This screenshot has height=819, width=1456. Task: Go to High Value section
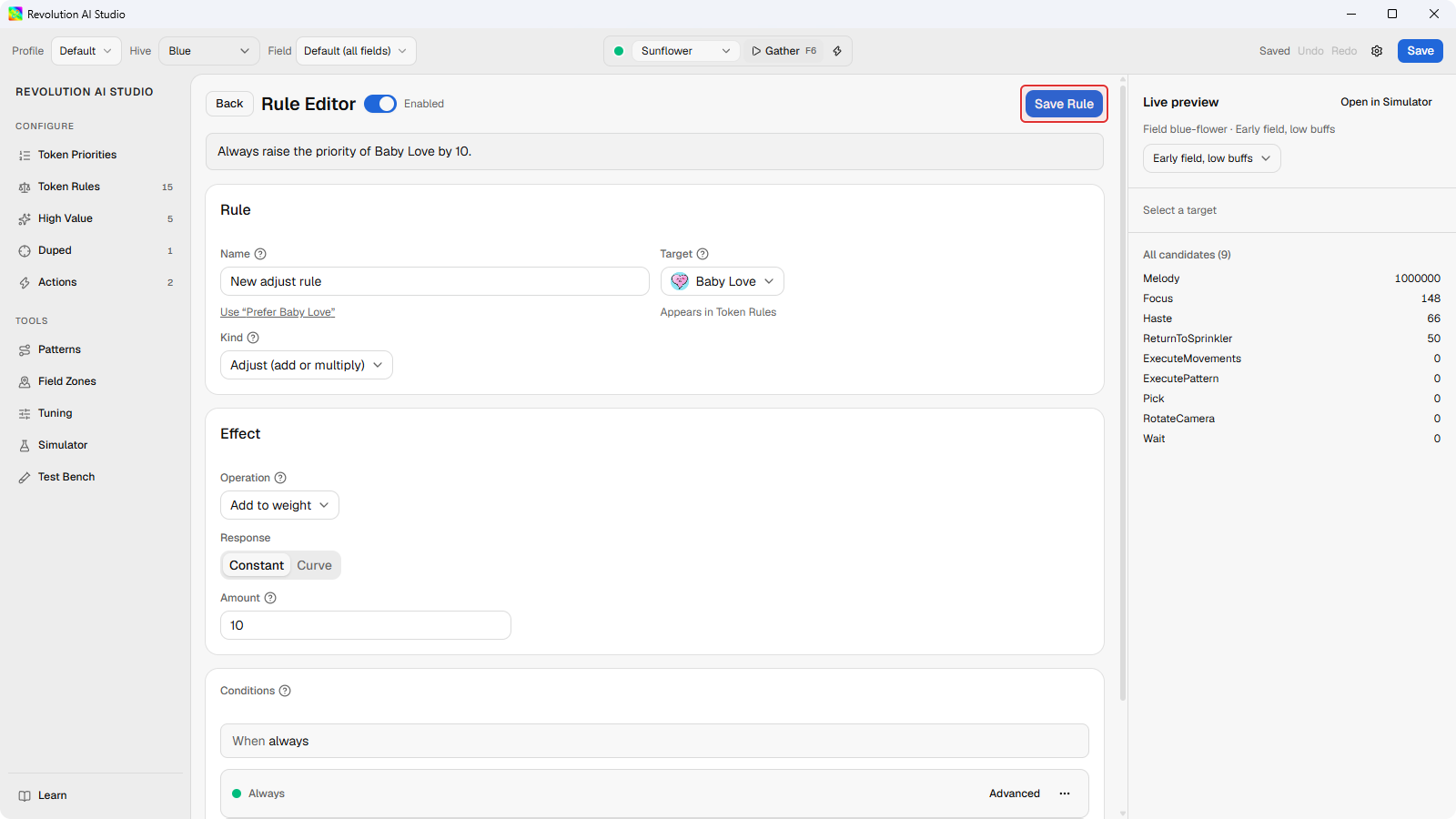[96, 218]
